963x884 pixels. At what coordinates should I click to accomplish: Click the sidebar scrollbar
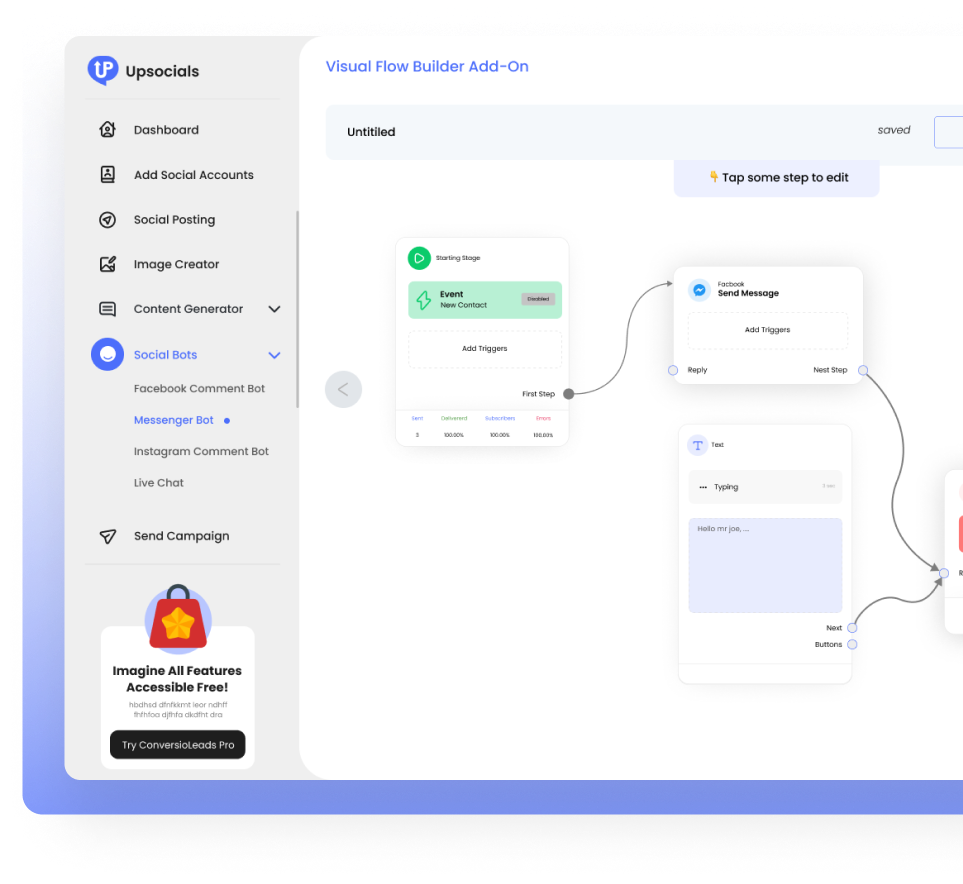(x=297, y=309)
